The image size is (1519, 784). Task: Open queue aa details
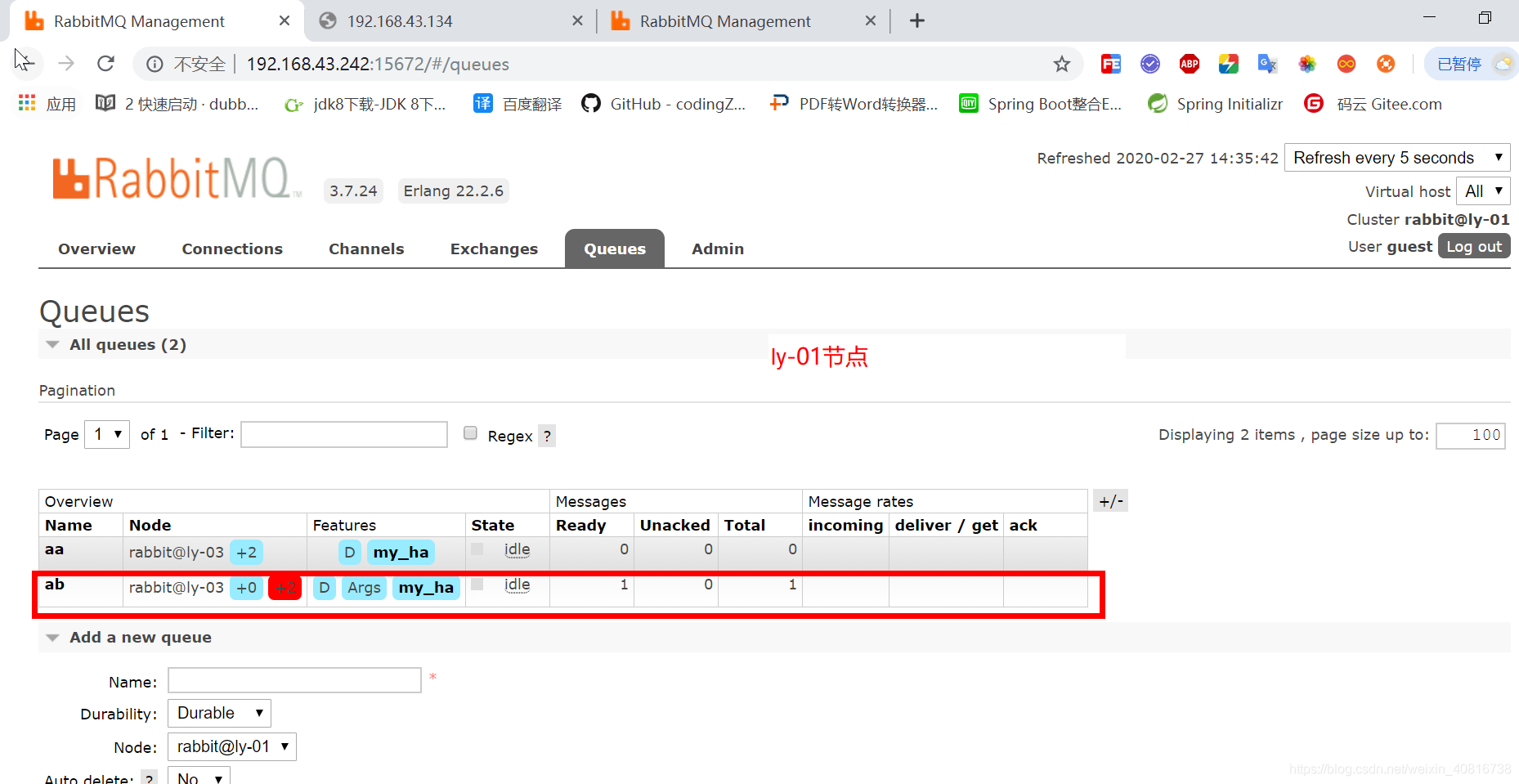point(54,549)
